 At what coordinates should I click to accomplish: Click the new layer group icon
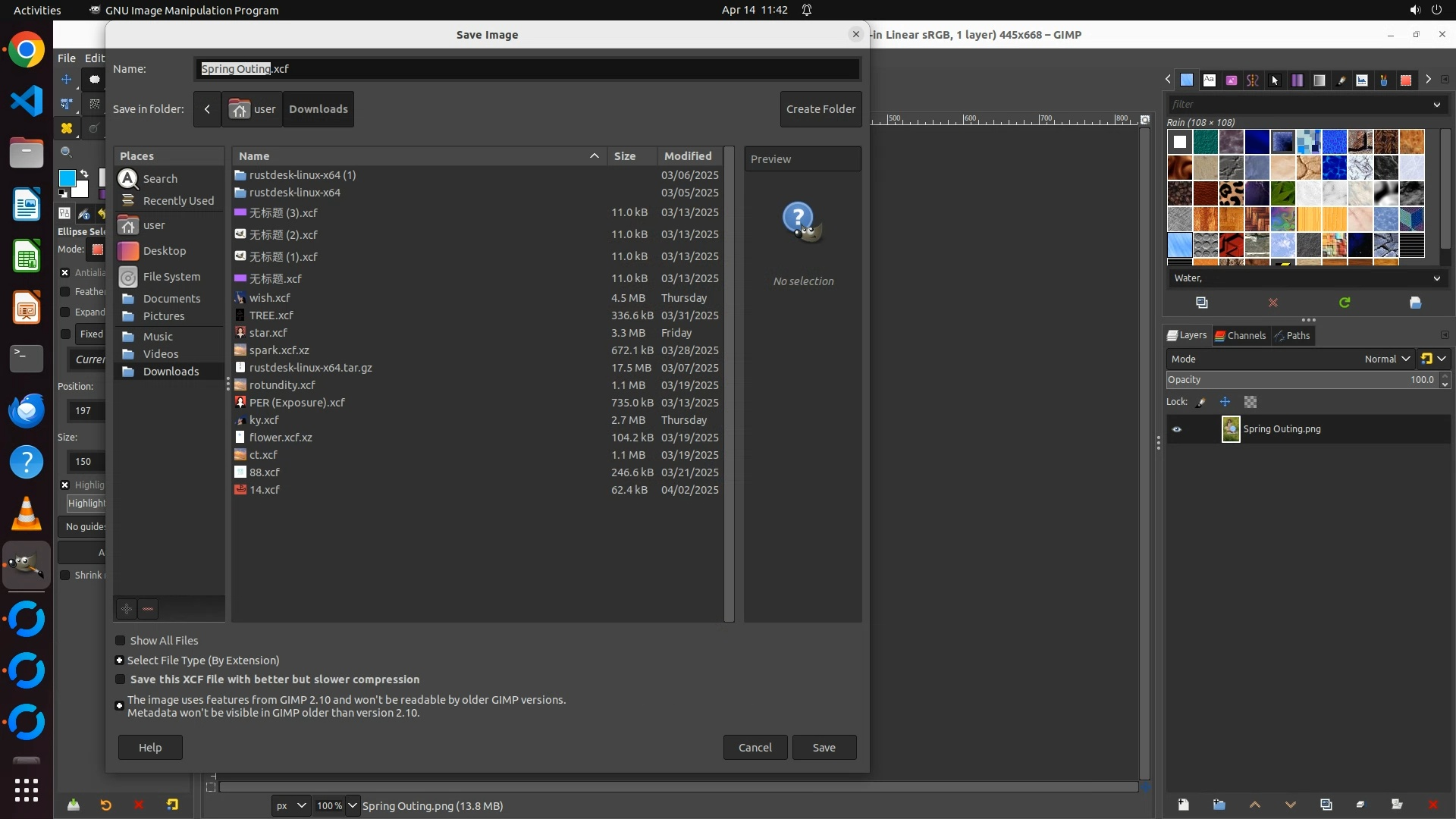(1219, 805)
